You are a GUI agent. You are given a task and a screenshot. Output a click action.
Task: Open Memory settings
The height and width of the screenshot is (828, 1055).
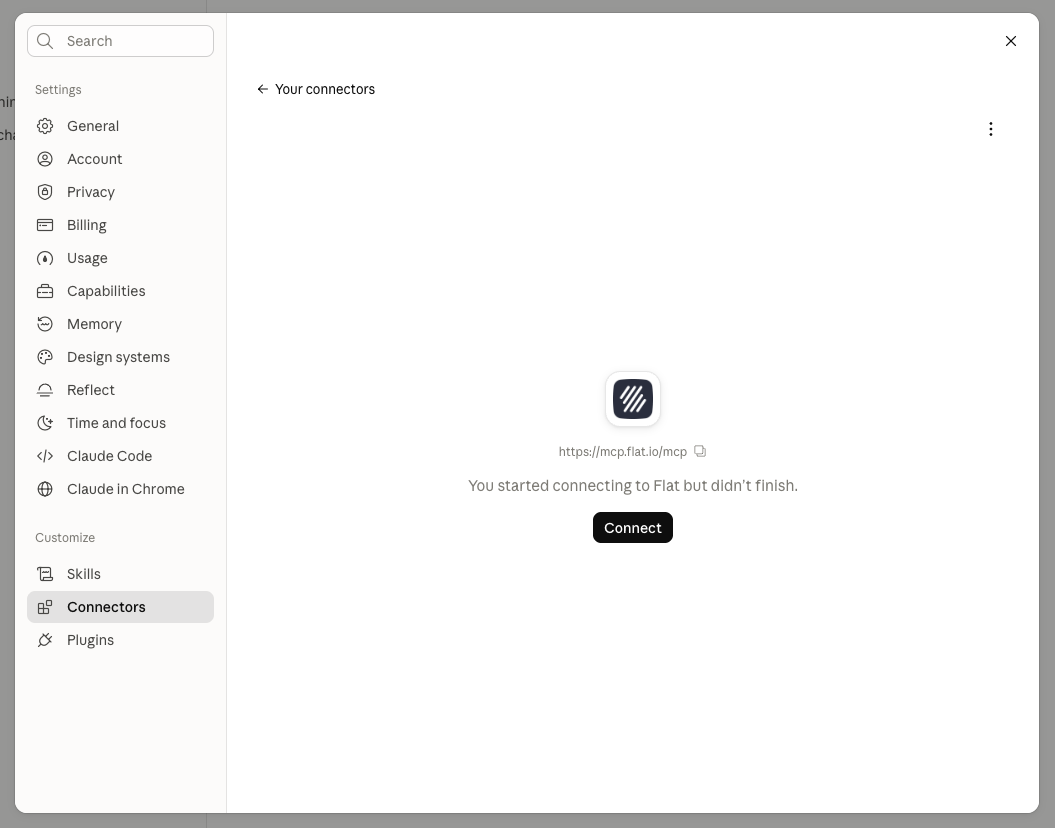click(x=120, y=324)
